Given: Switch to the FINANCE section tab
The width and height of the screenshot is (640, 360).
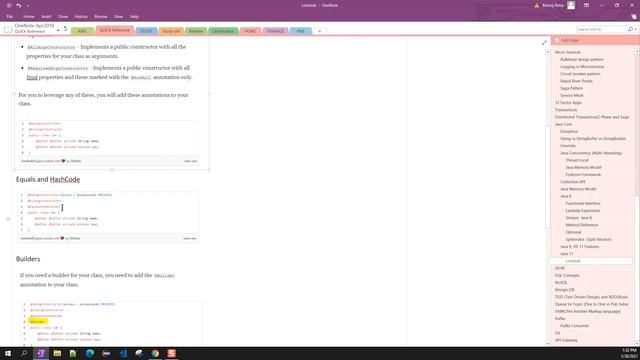Looking at the screenshot, I should click(275, 31).
